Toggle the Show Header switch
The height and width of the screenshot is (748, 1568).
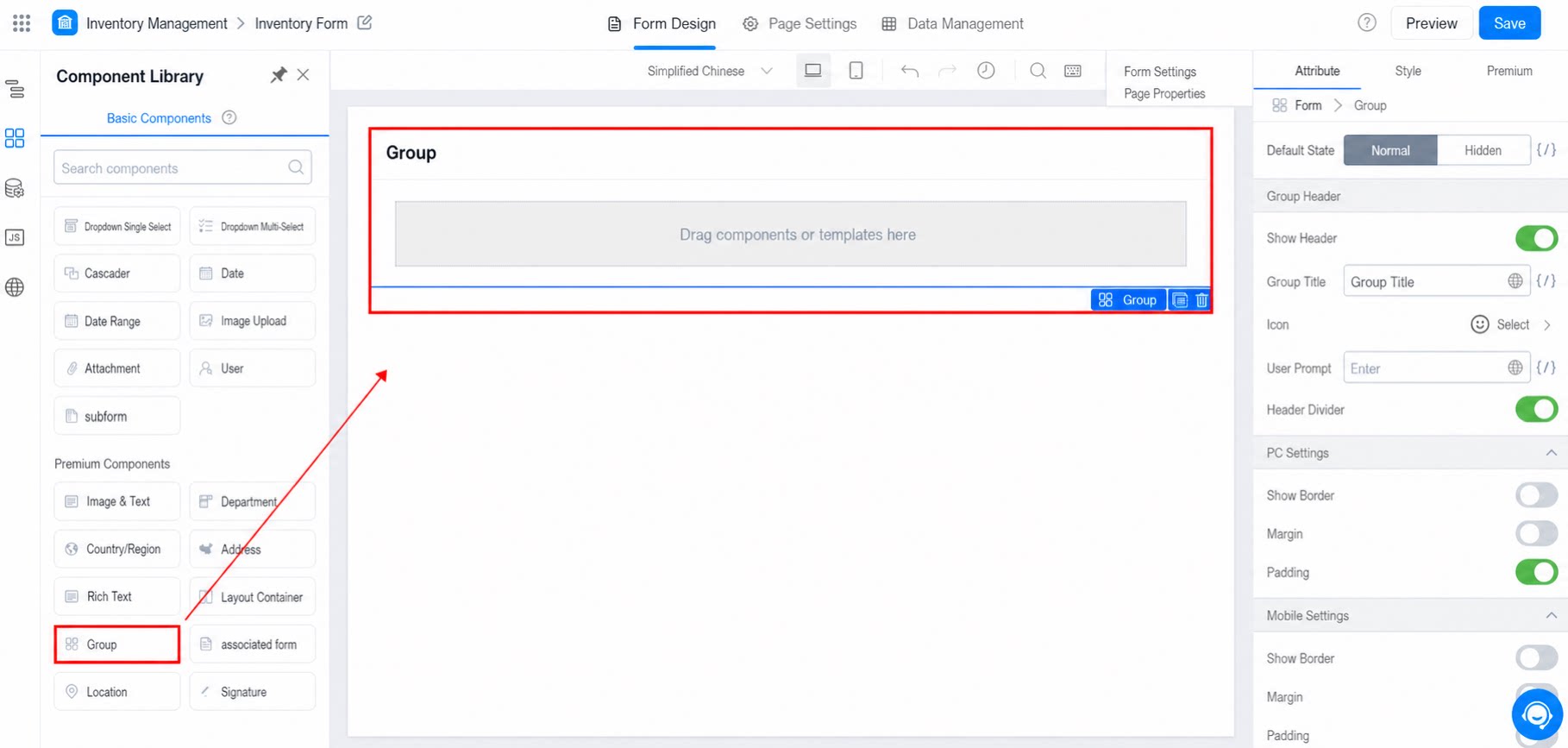[x=1536, y=238]
